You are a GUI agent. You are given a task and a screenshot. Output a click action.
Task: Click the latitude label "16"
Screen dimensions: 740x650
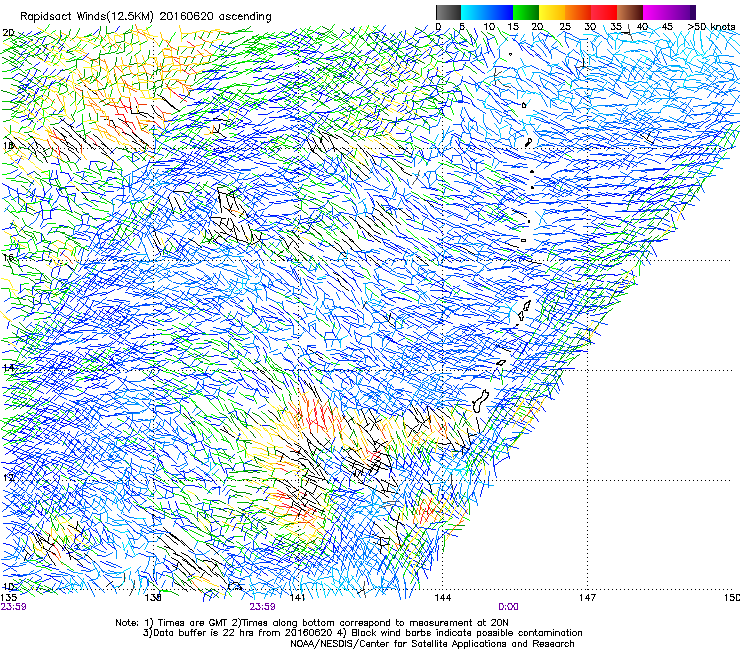pos(8,258)
